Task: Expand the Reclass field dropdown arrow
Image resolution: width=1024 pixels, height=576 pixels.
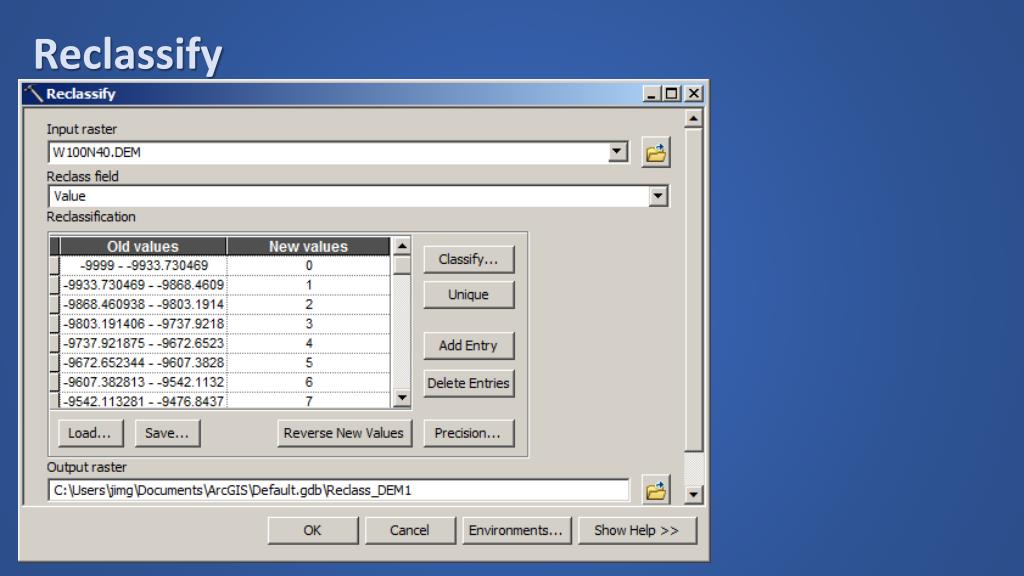Action: [x=658, y=196]
